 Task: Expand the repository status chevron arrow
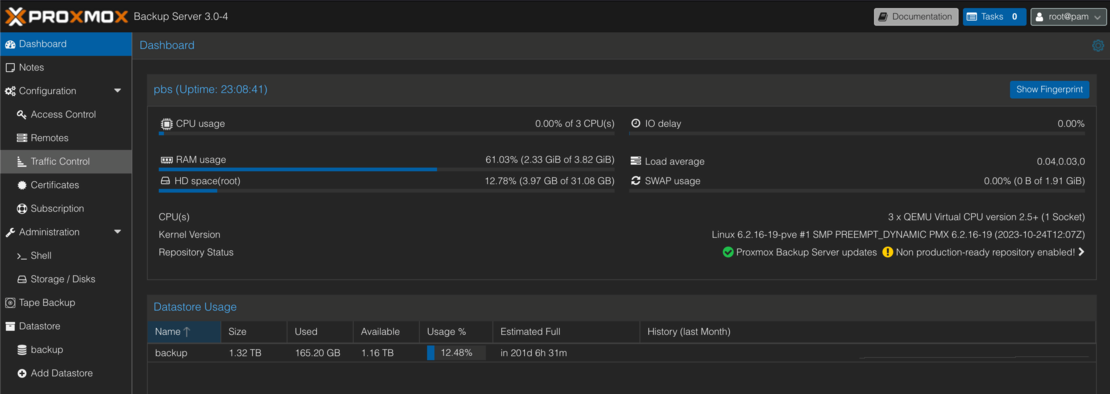[1081, 252]
